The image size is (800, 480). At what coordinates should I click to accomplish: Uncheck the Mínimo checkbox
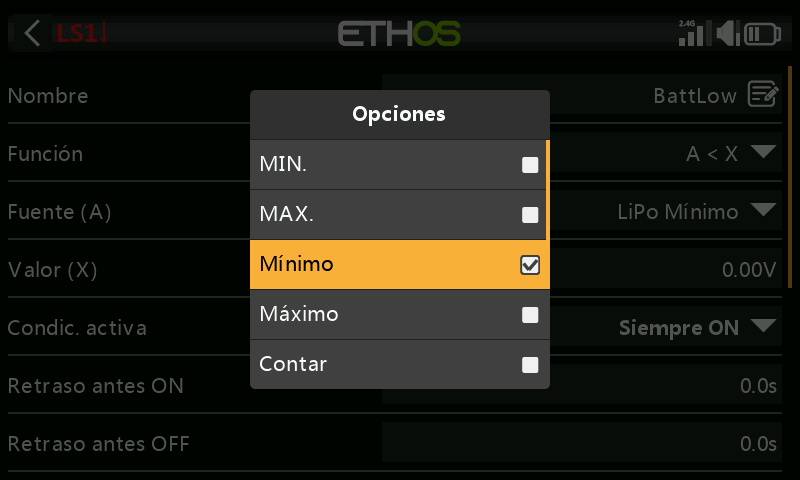point(530,265)
